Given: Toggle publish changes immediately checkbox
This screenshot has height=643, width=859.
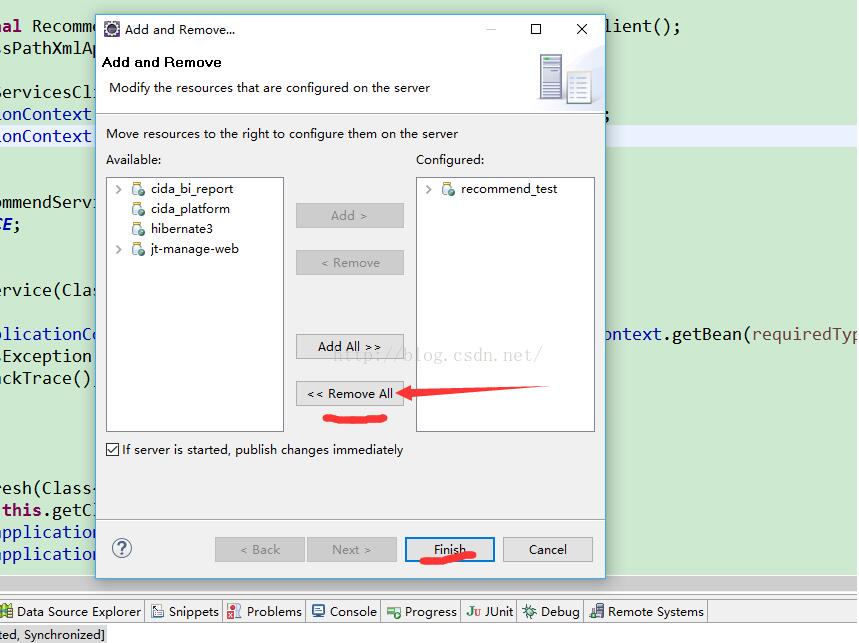Looking at the screenshot, I should coord(112,450).
